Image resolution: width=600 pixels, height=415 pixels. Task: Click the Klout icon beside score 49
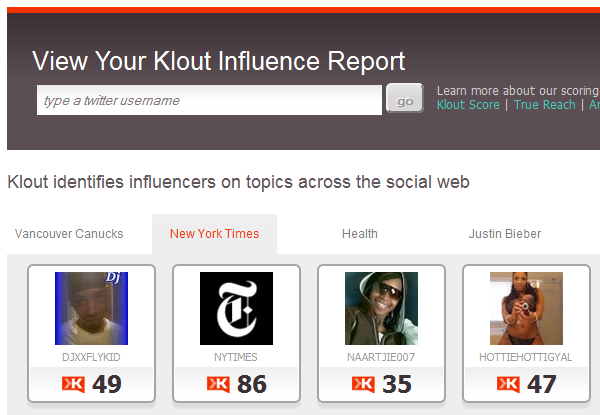72,384
